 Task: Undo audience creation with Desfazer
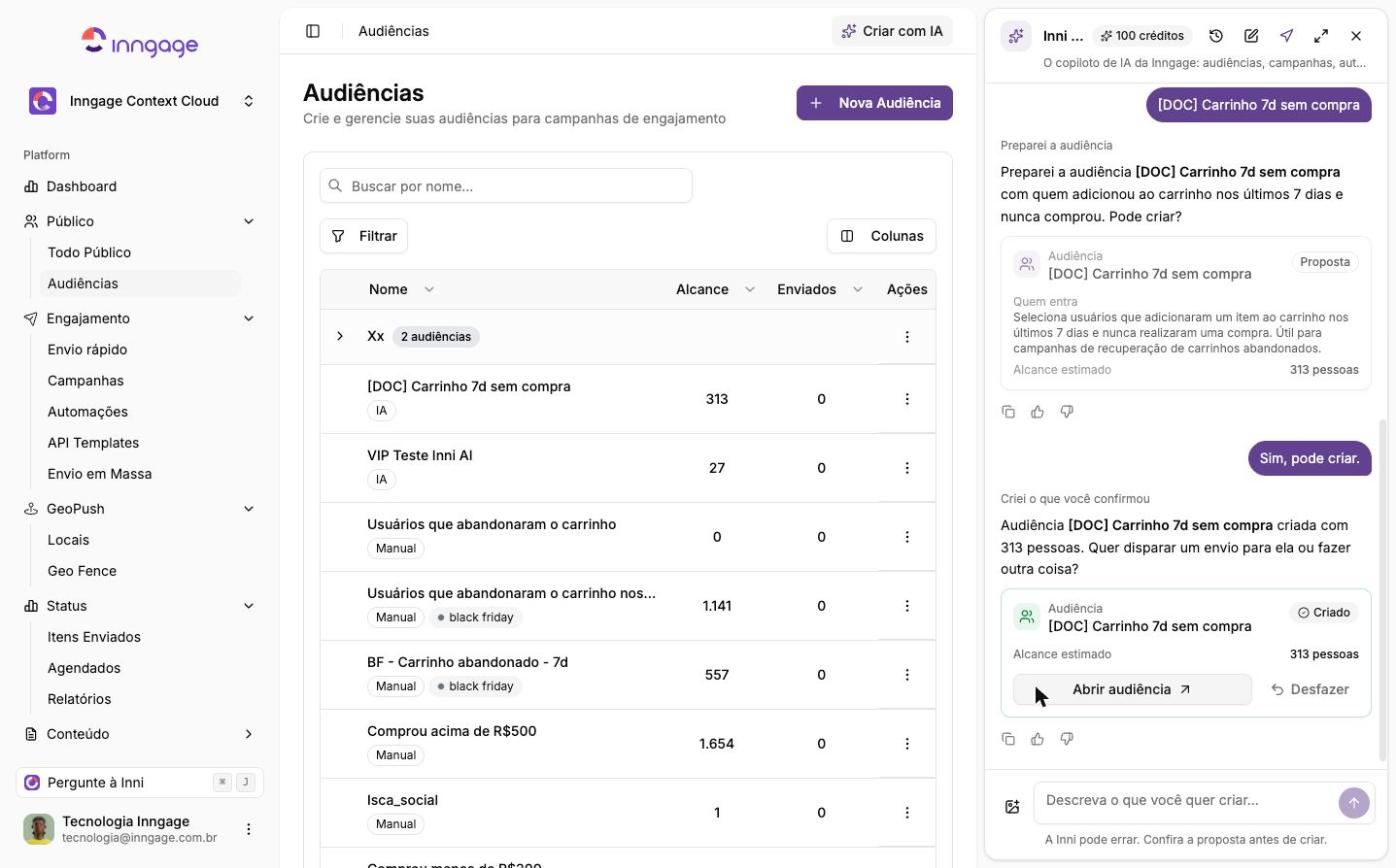[1310, 689]
